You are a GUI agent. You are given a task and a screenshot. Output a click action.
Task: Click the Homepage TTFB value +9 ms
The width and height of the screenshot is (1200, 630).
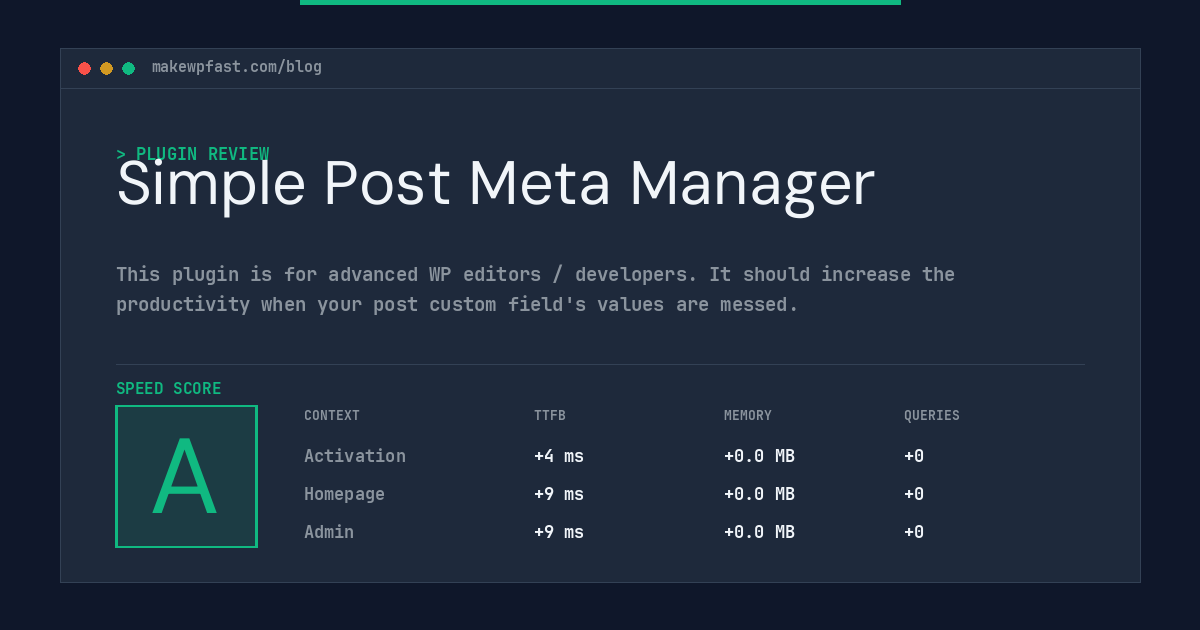click(x=559, y=494)
